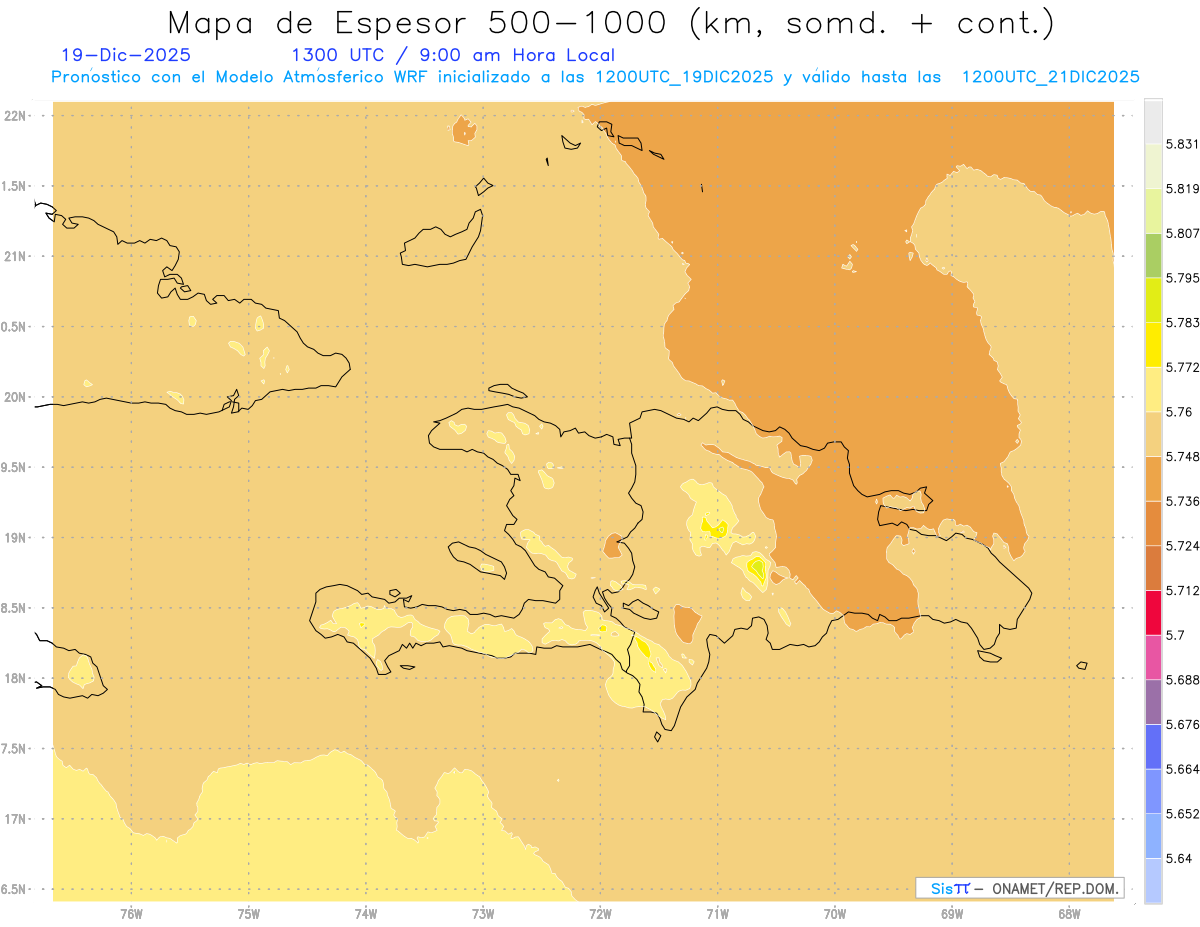Click the legend value 5.724
Viewport: 1200px width, 927px height.
click(1182, 546)
